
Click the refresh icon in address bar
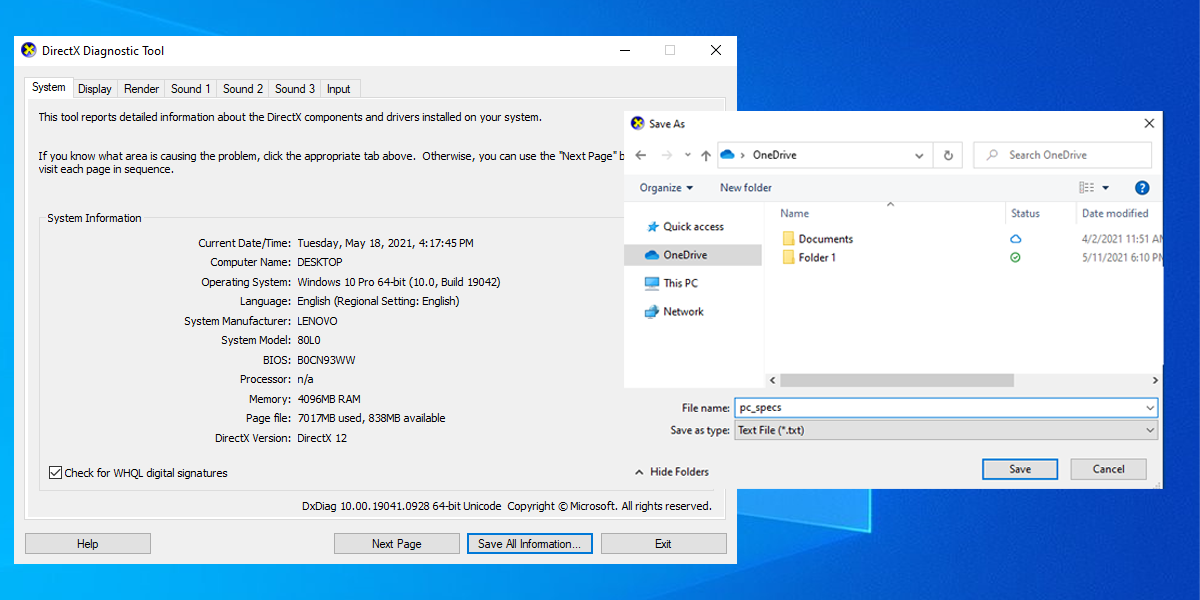(x=947, y=155)
